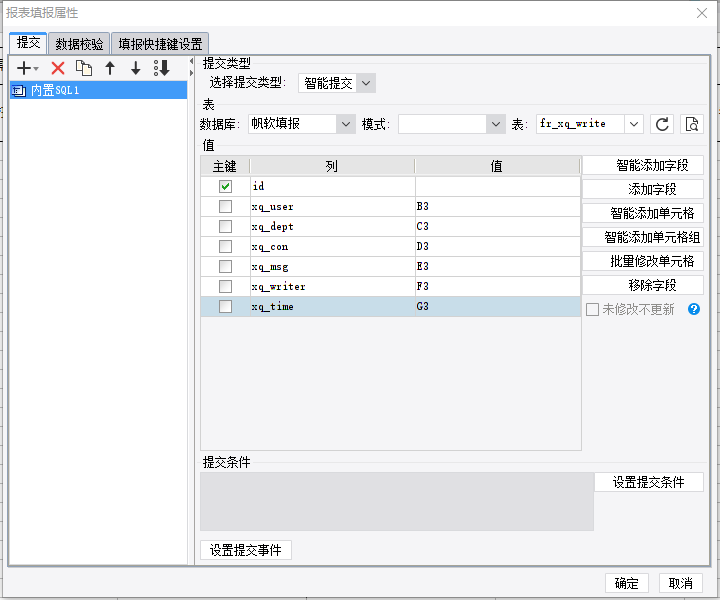Select the xq_dept column cell
Image resolution: width=720 pixels, height=600 pixels.
[332, 226]
